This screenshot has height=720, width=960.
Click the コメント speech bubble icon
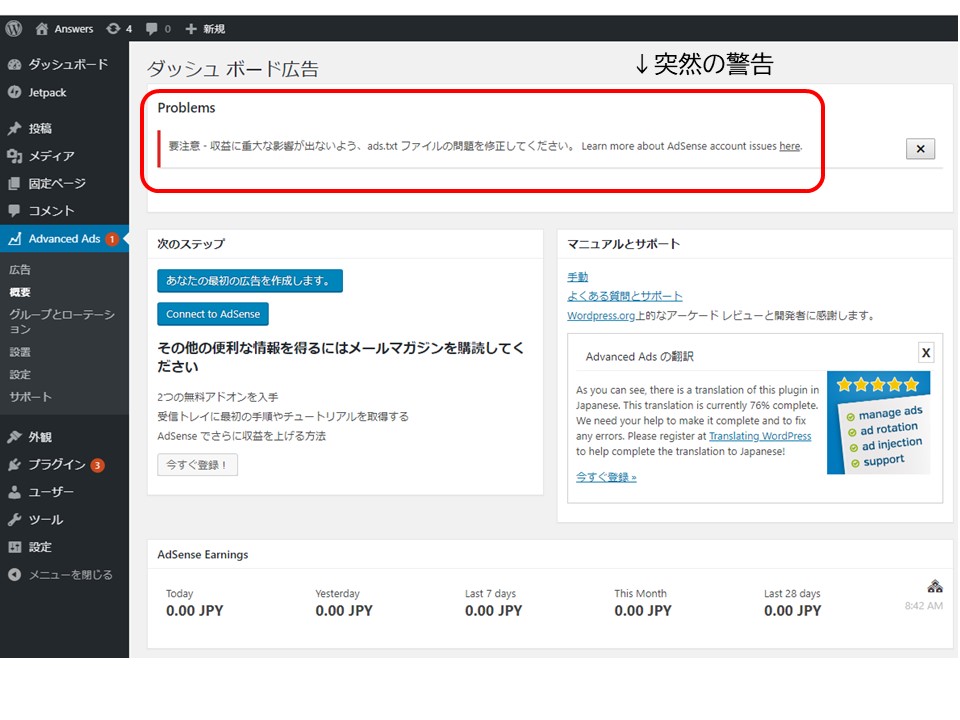pyautogui.click(x=15, y=211)
